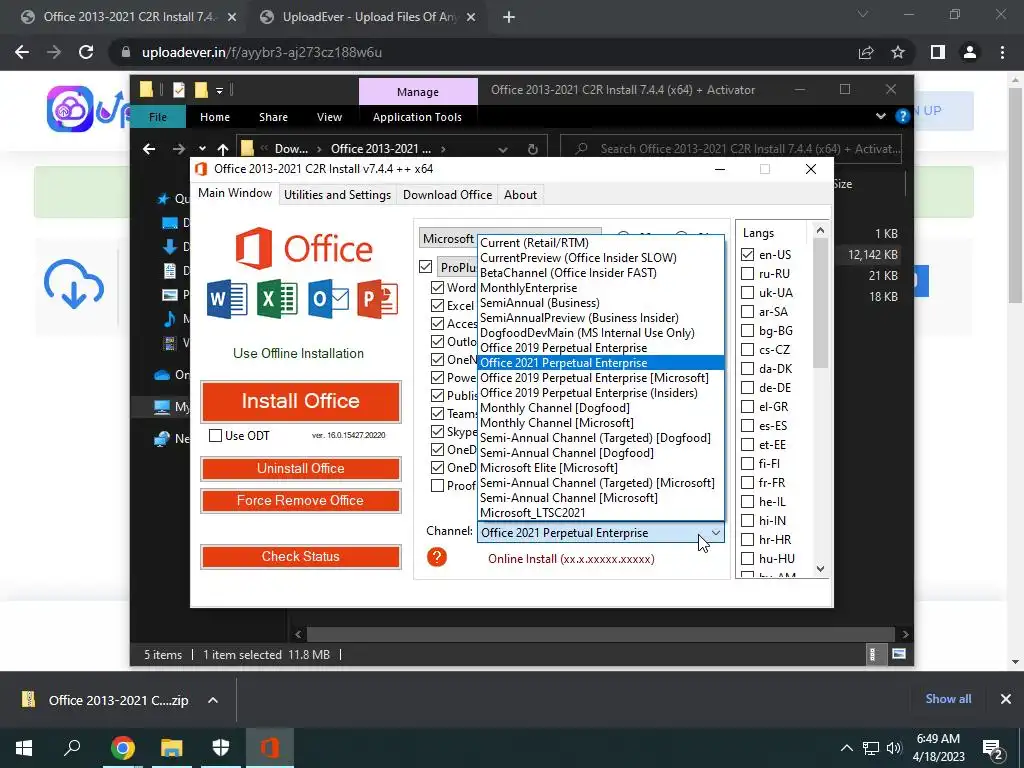
Task: Click Force Remove Office button
Action: coord(300,500)
